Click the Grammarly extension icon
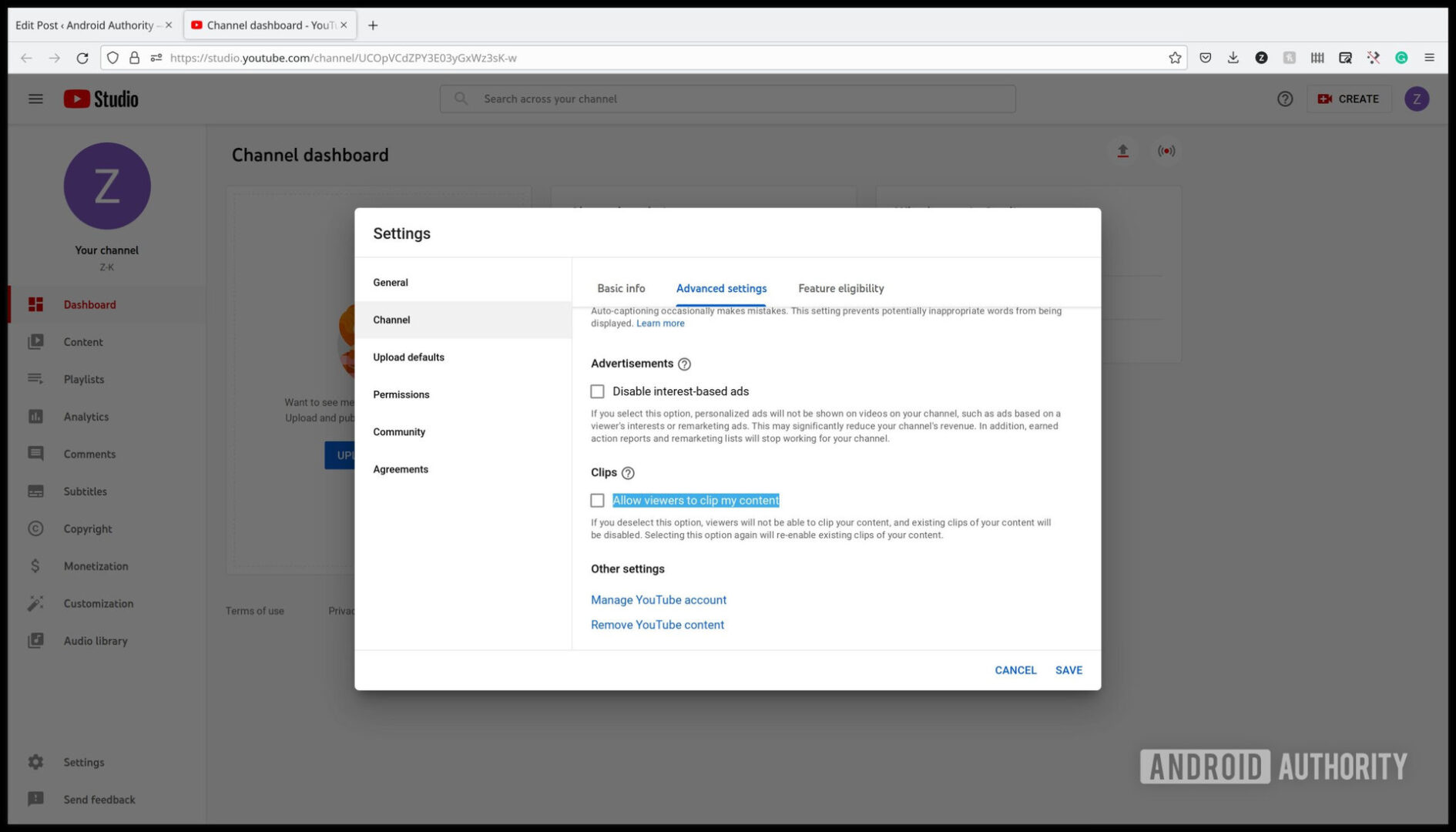Screen dimensions: 1456x832 [x=1402, y=57]
